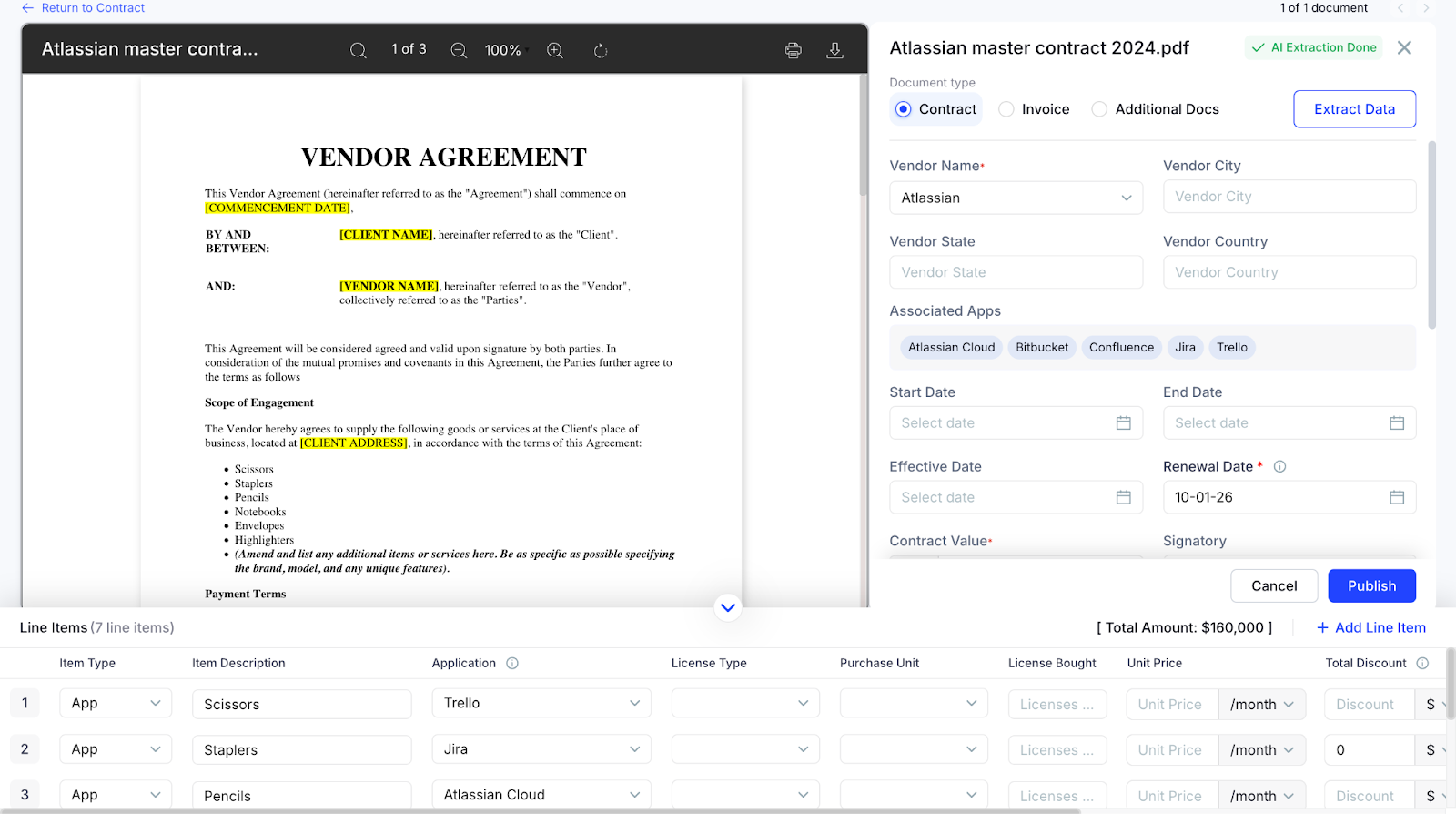
Task: Click Scissors item description field
Action: click(301, 704)
